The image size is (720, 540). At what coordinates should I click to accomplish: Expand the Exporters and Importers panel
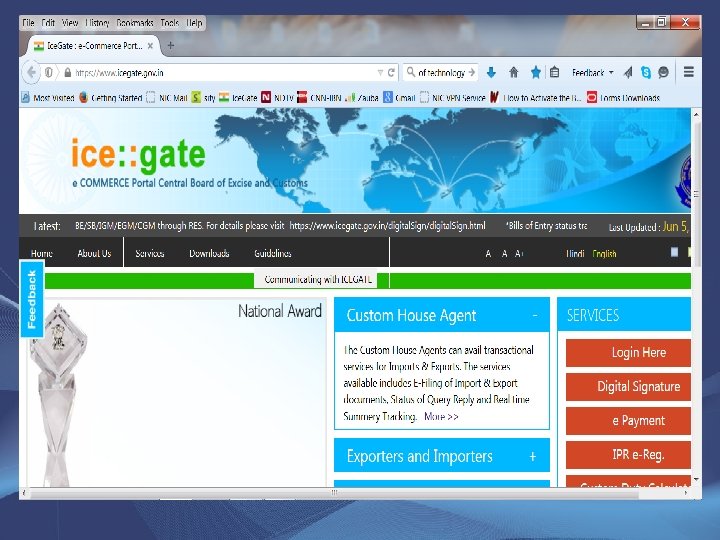click(x=533, y=456)
